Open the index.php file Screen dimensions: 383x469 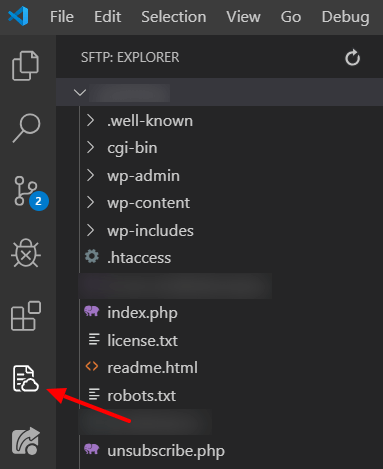[x=142, y=313]
